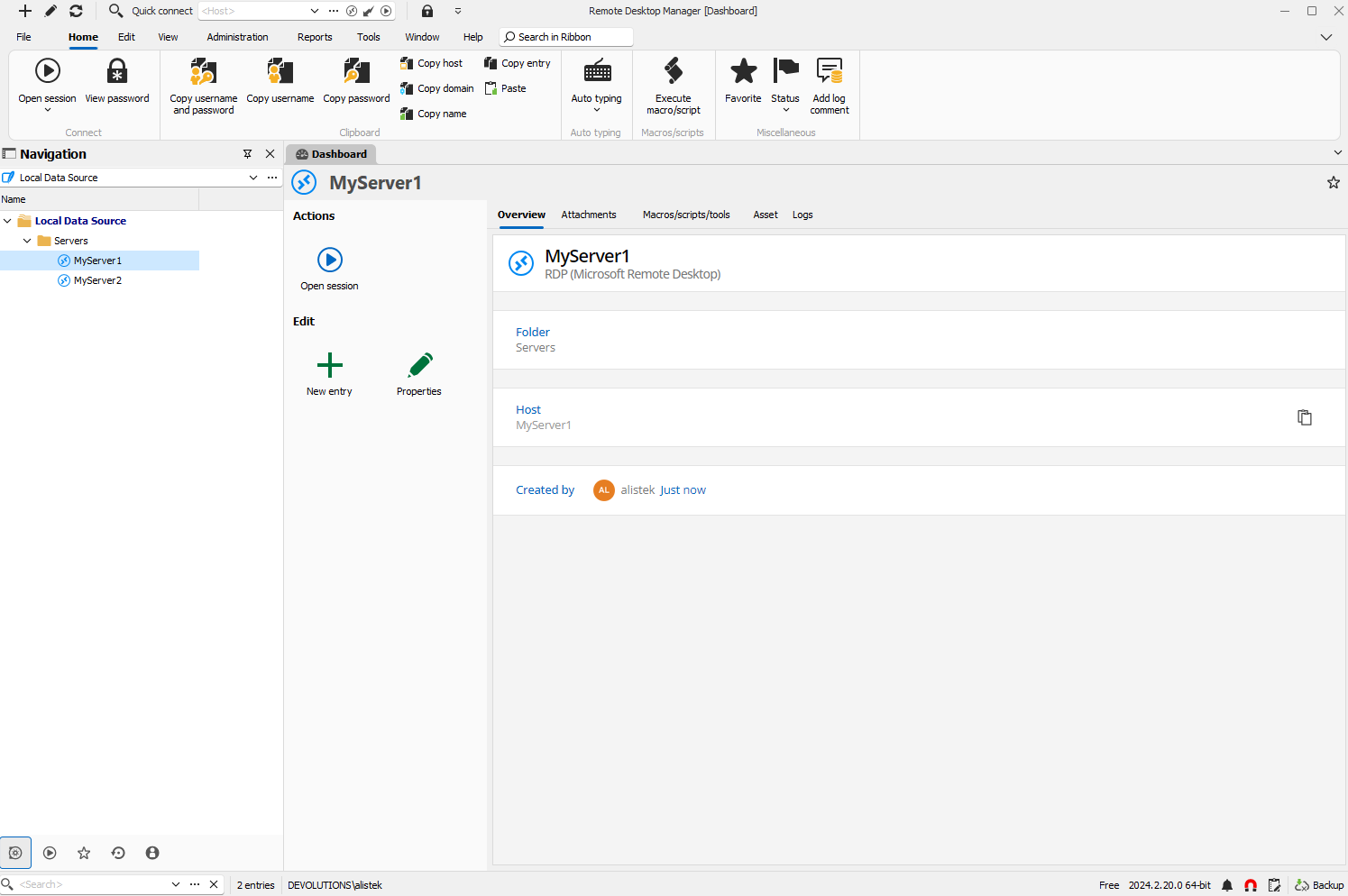The height and width of the screenshot is (896, 1348).
Task: Click the View password ribbon icon
Action: [x=117, y=70]
